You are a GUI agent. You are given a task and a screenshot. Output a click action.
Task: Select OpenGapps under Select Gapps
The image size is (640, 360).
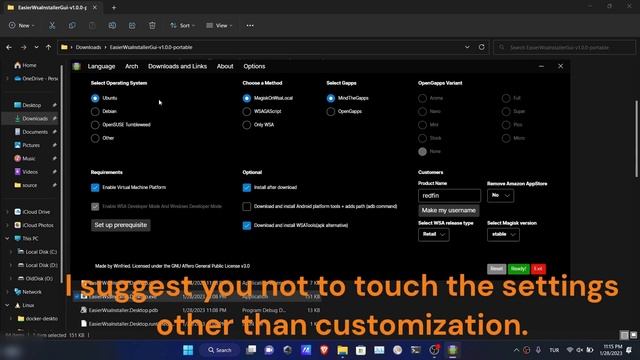click(331, 111)
